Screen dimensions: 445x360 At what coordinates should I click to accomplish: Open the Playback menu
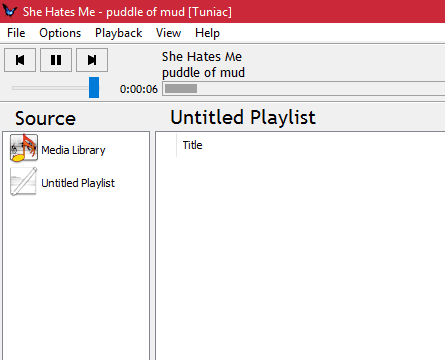[x=119, y=33]
